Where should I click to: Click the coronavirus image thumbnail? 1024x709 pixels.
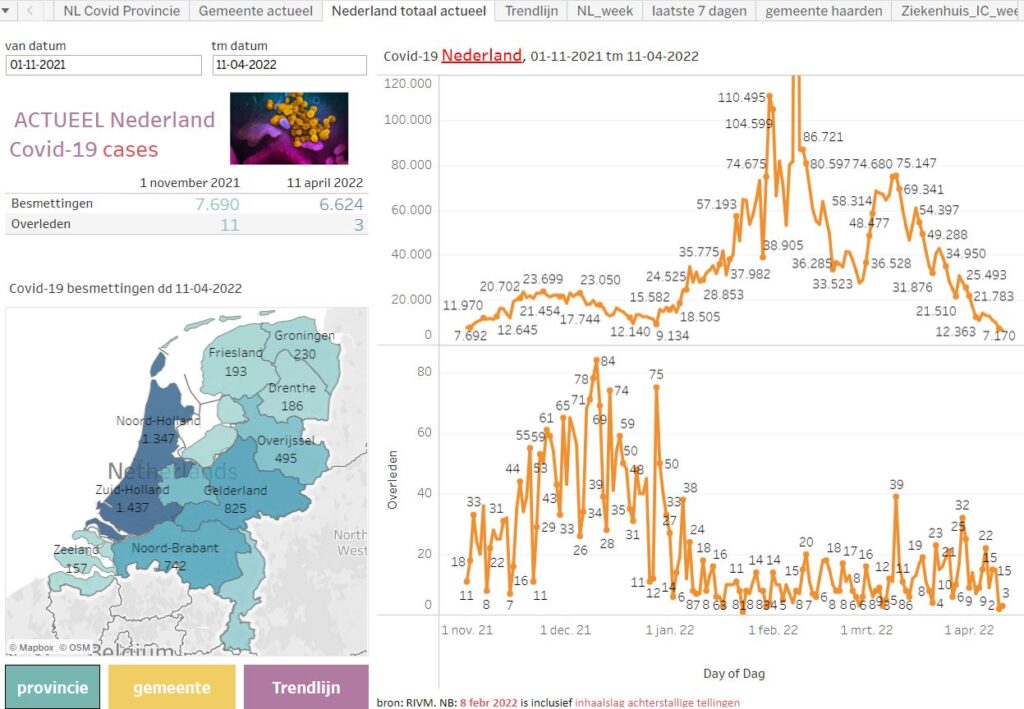coord(289,128)
